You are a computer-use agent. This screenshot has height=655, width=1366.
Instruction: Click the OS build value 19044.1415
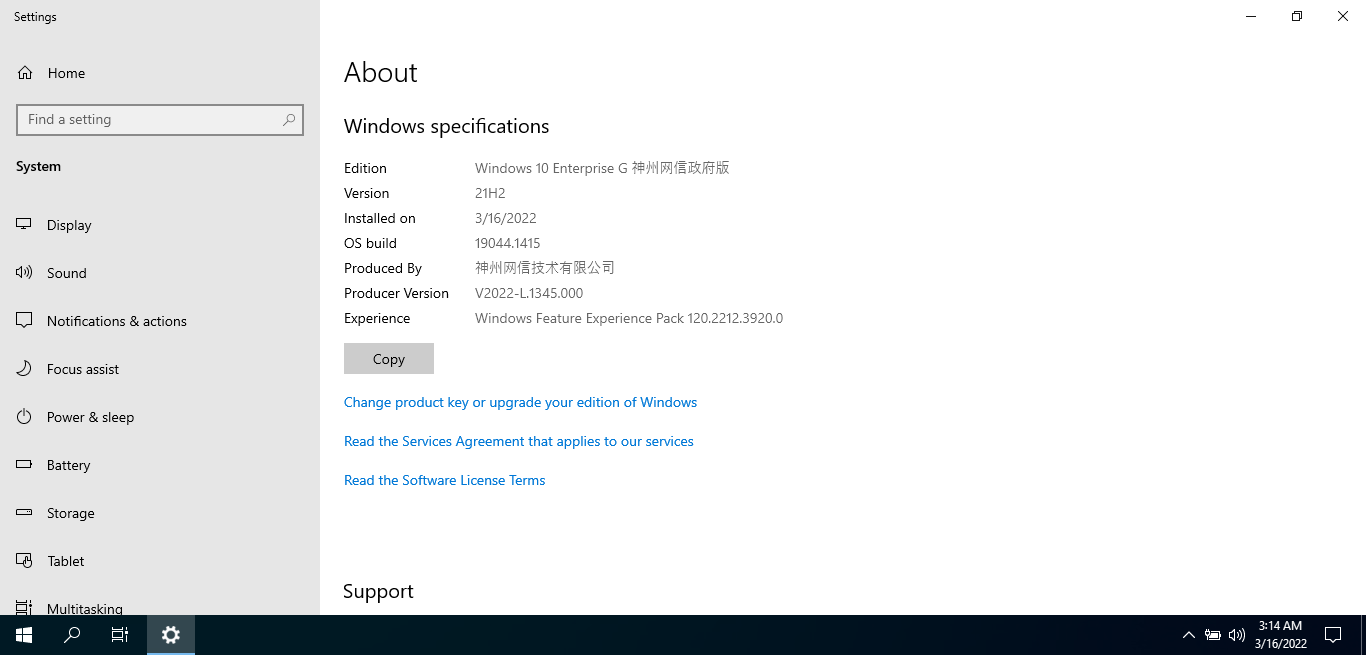[508, 243]
